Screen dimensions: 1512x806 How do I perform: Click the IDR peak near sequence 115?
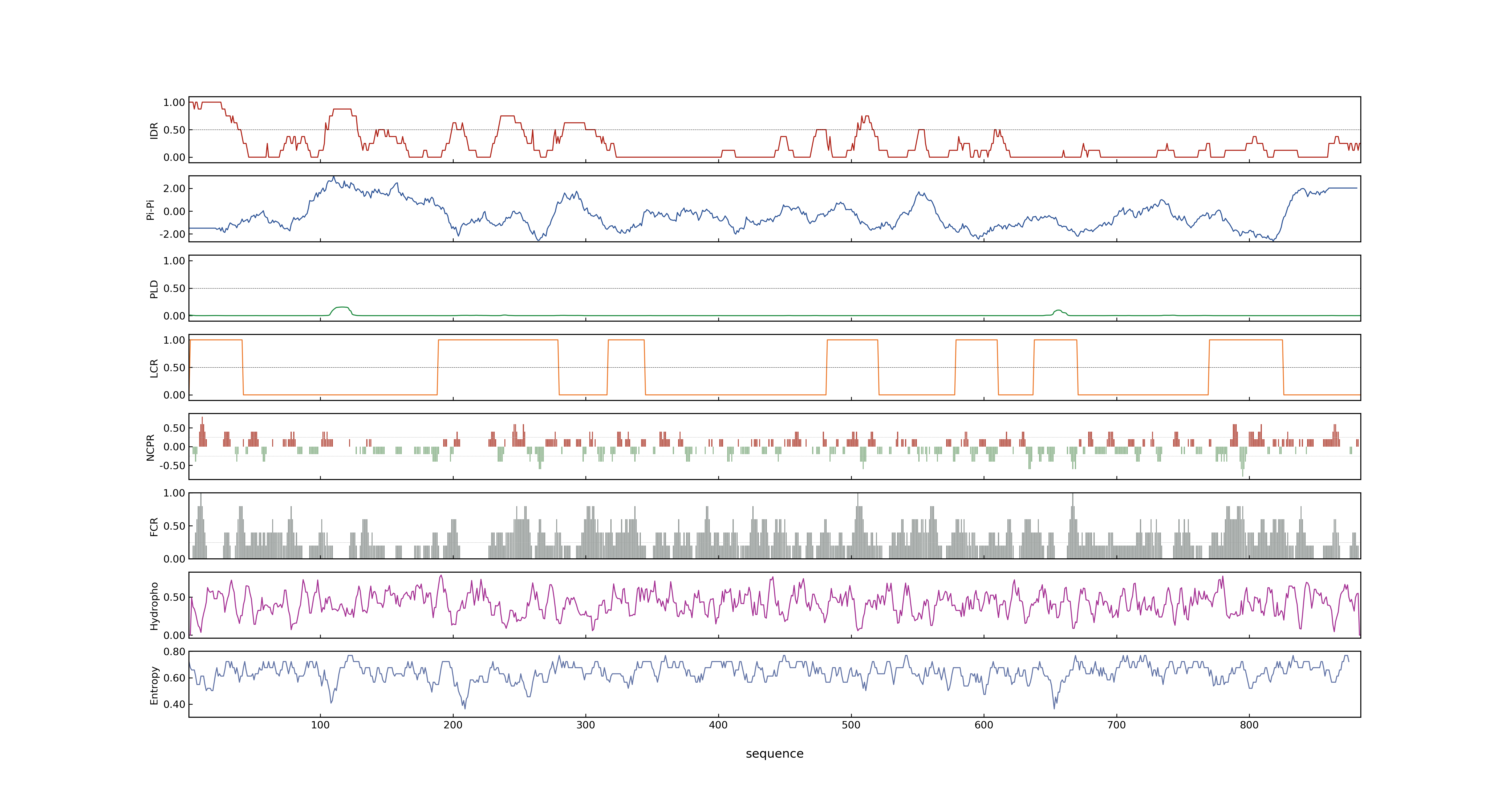342,109
